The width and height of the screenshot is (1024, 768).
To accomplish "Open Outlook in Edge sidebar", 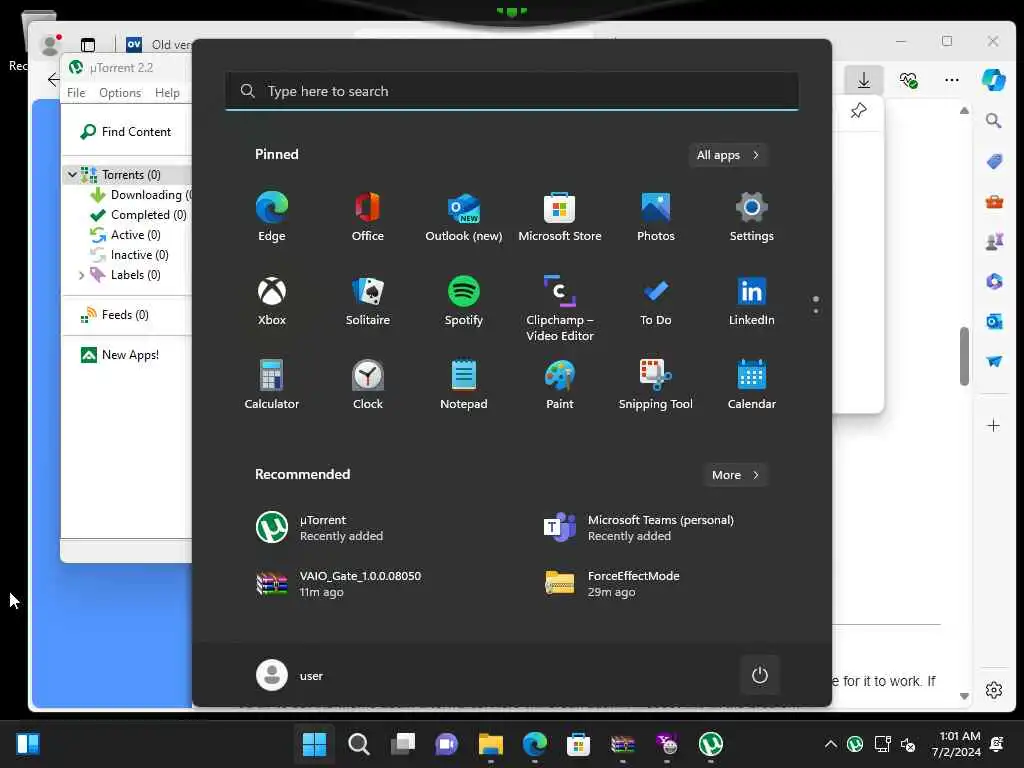I will pos(994,321).
